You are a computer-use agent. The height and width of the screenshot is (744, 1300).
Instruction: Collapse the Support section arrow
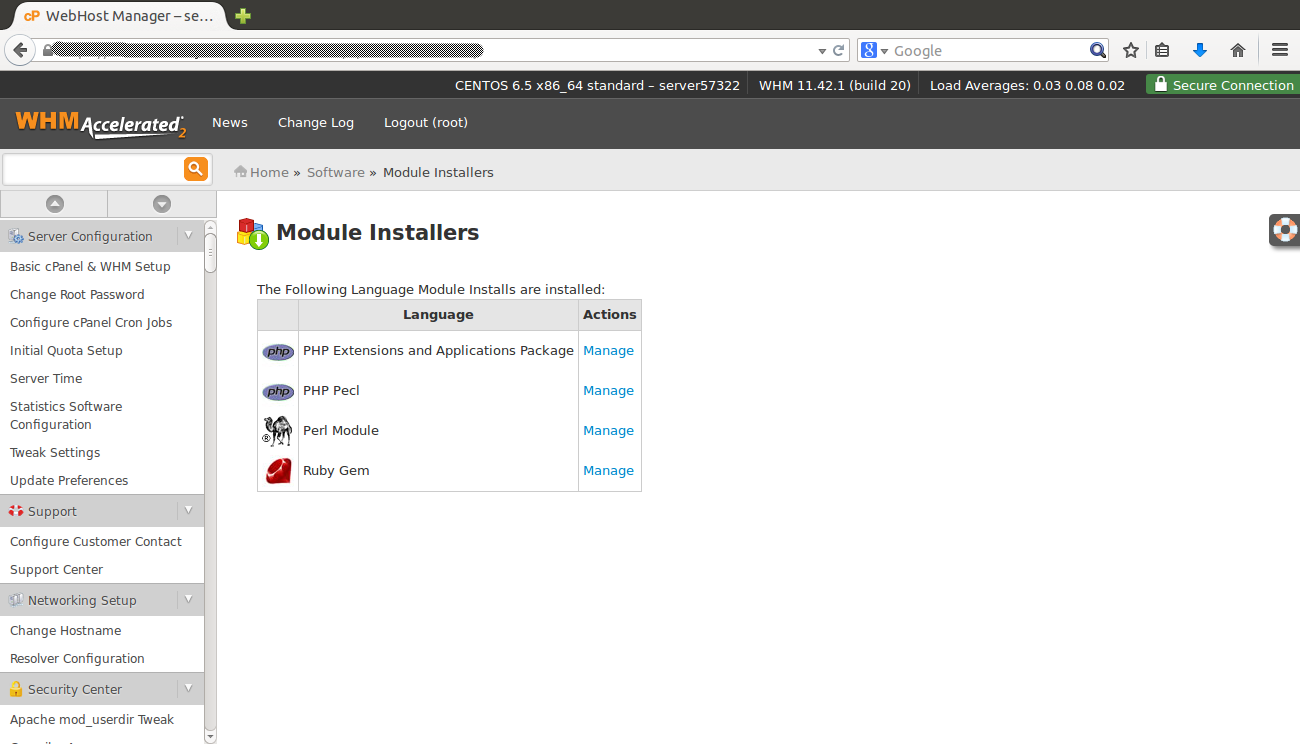188,510
